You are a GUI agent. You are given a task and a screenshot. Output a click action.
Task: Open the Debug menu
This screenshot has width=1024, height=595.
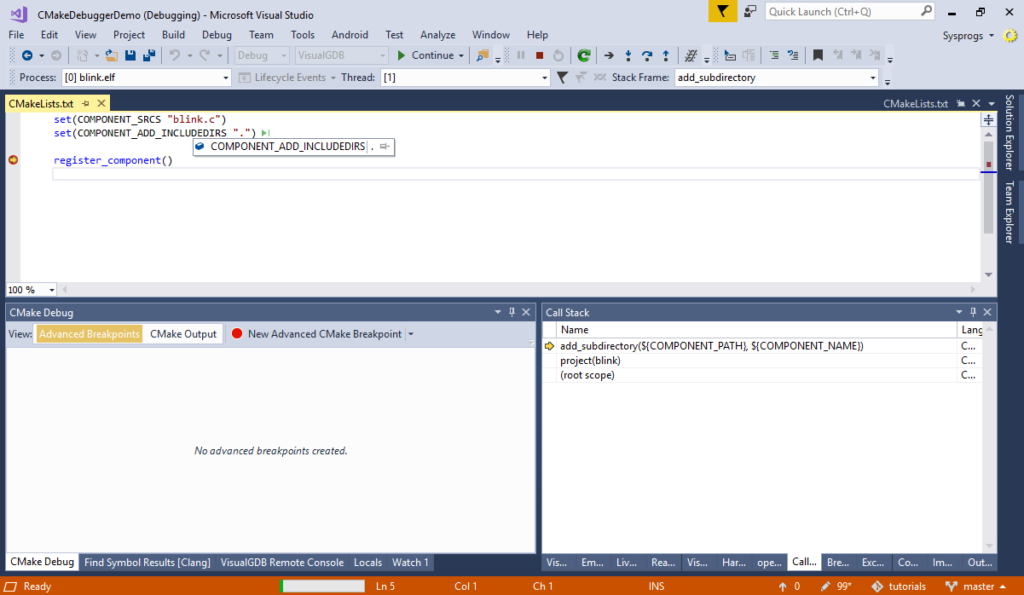pos(216,35)
